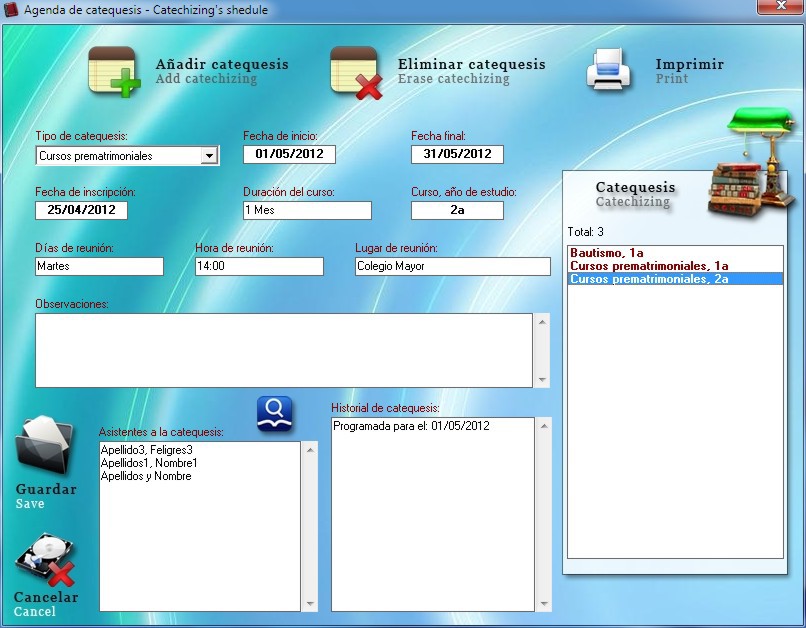The height and width of the screenshot is (628, 806).
Task: Select Cursos prematrimoniales, 1a in list
Action: (675, 266)
